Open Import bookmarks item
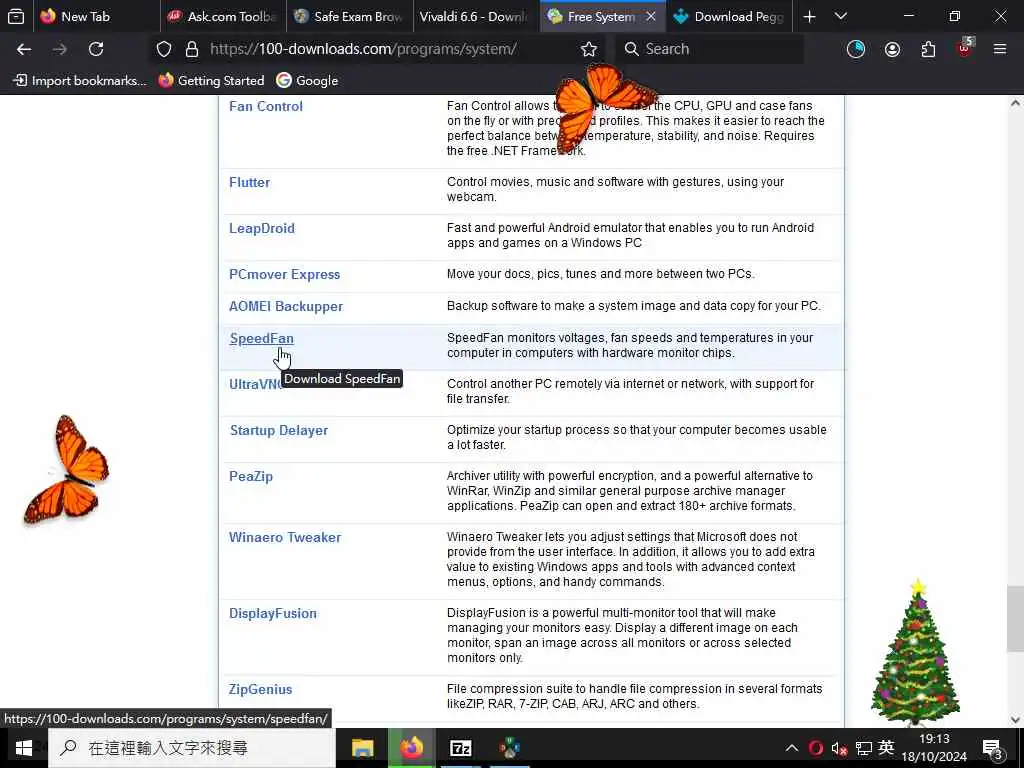The height and width of the screenshot is (768, 1024). pos(80,80)
